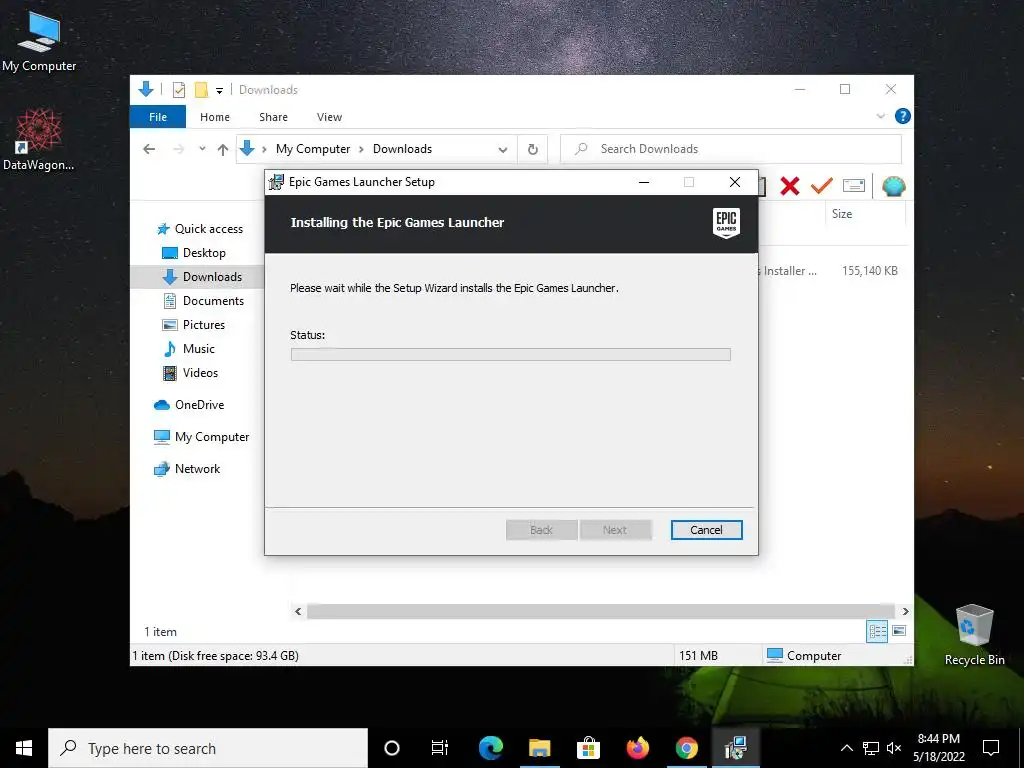This screenshot has height=768, width=1024.
Task: Select My Computer in navigation pane
Action: pos(201,437)
